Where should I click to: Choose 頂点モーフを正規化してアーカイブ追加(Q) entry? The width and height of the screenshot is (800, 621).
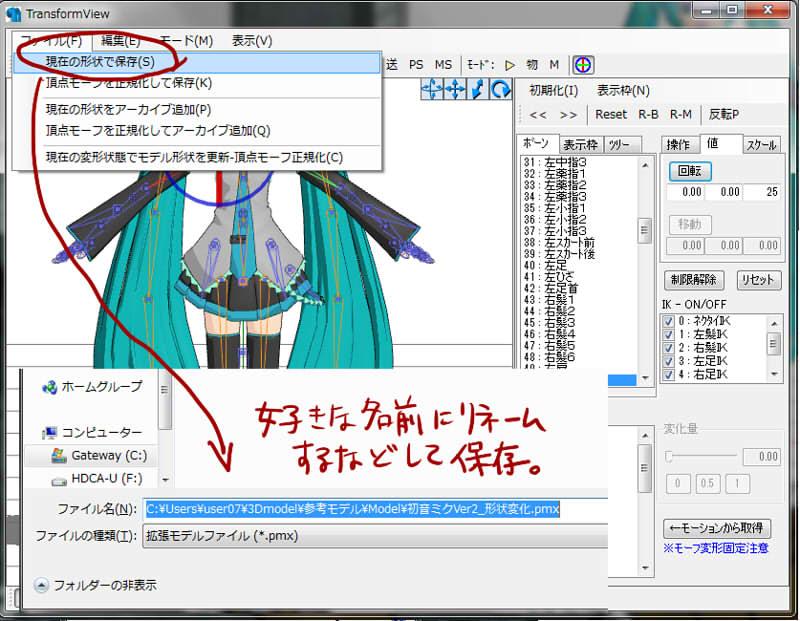[x=197, y=131]
